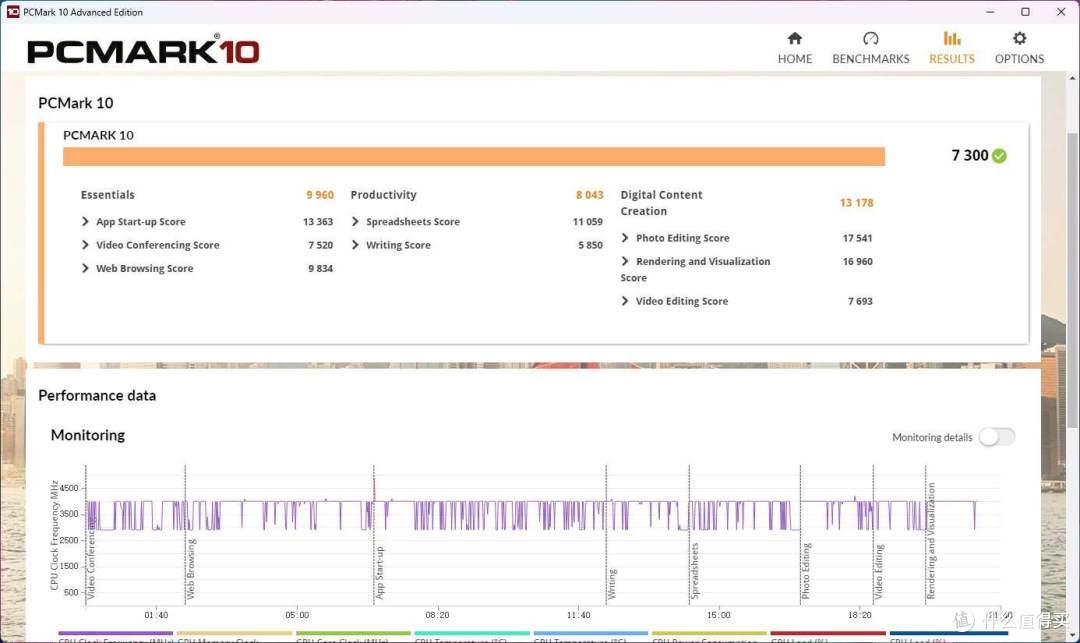The width and height of the screenshot is (1080, 643).
Task: Maximize the PCMark 10 window
Action: [x=1025, y=12]
